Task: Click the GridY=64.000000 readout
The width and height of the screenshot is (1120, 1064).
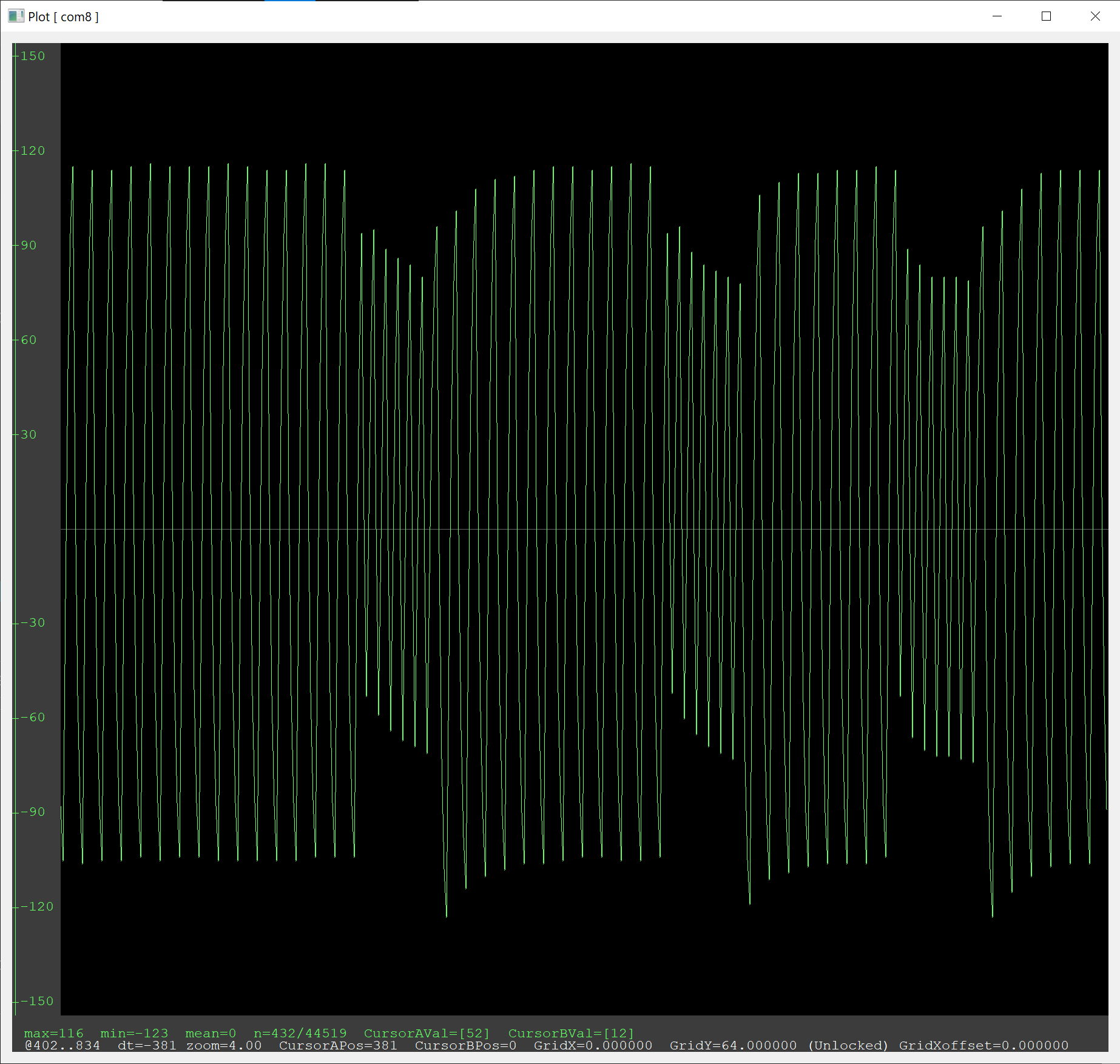Action: pos(734,1046)
